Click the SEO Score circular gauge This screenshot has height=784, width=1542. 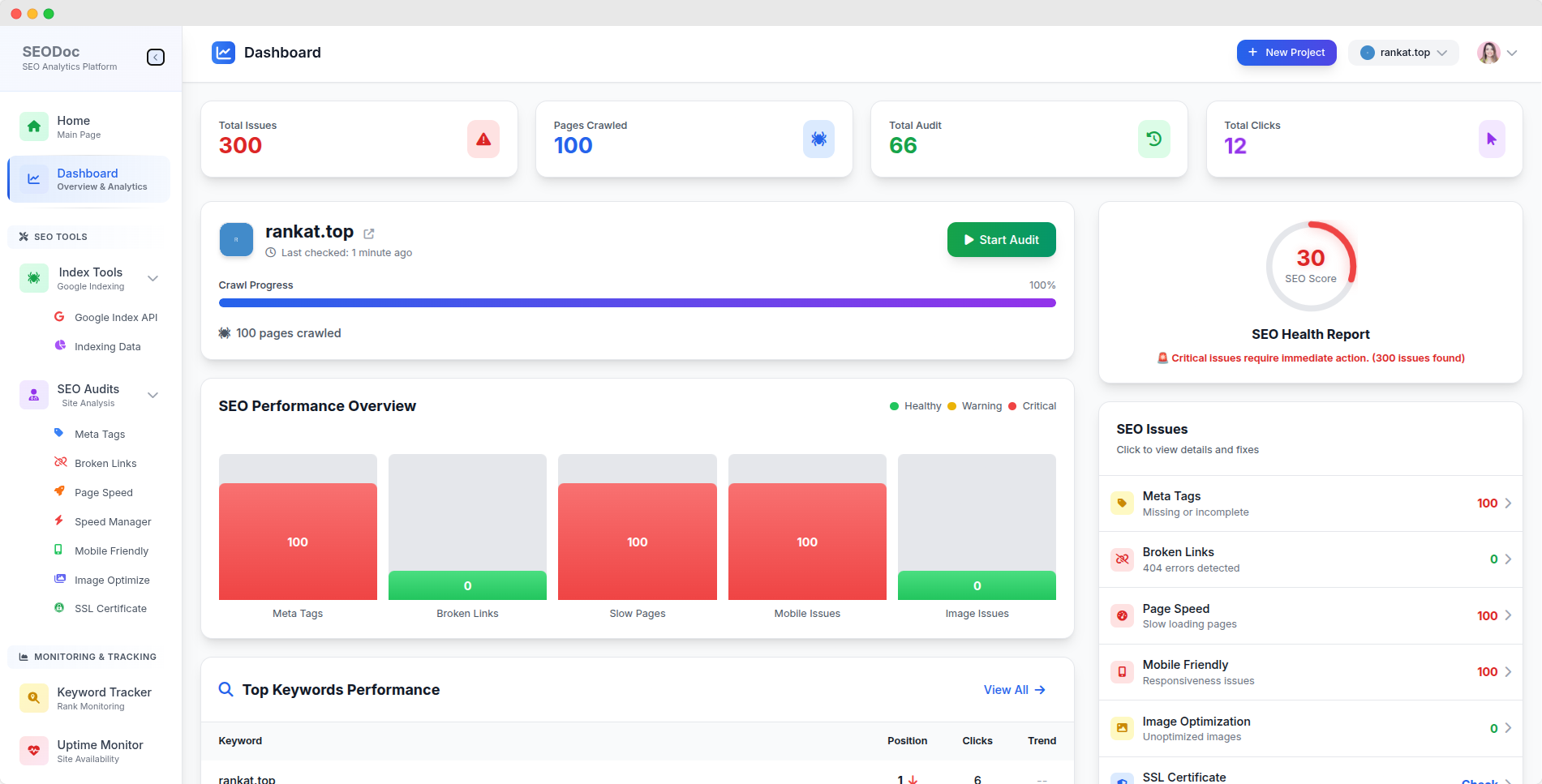point(1311,266)
